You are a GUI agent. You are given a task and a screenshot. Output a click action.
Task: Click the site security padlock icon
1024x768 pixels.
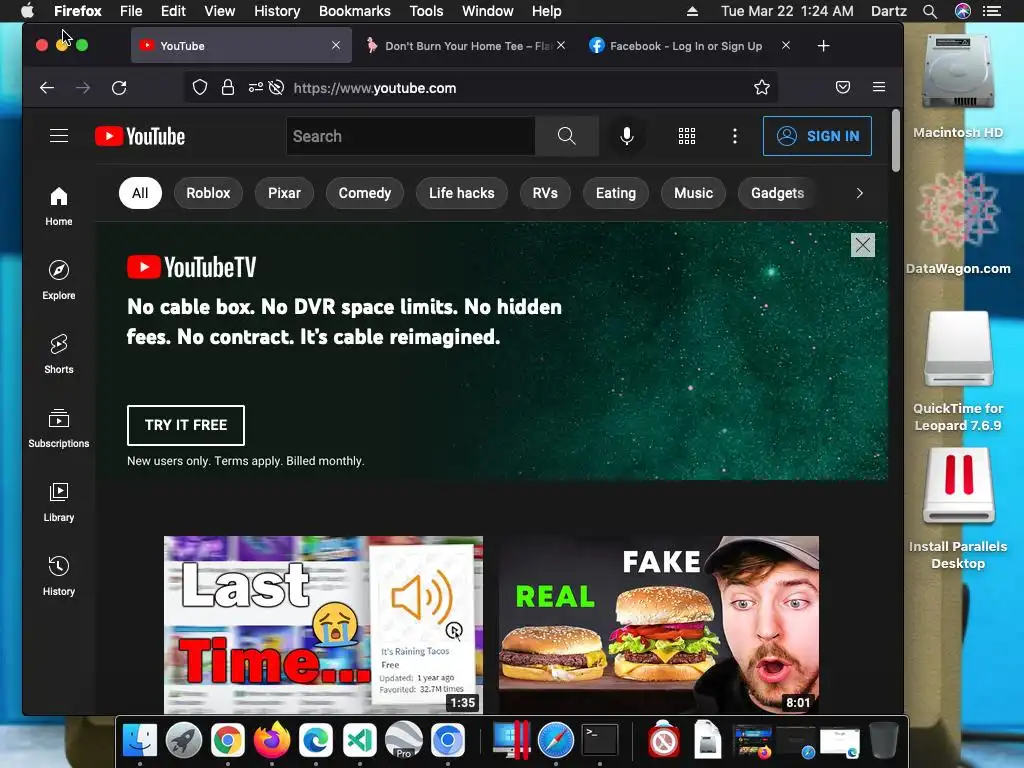click(x=227, y=88)
